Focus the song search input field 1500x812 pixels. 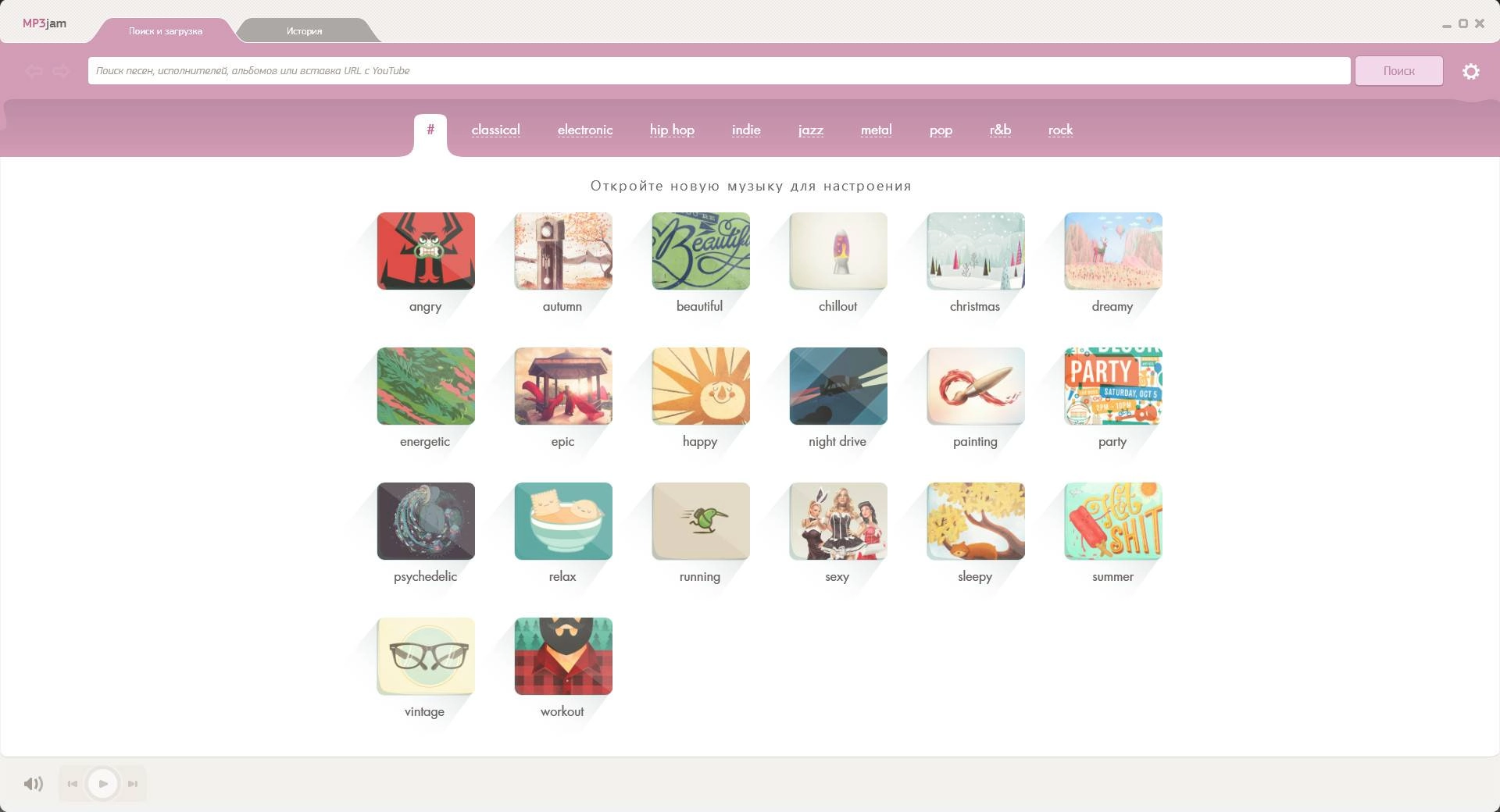719,71
